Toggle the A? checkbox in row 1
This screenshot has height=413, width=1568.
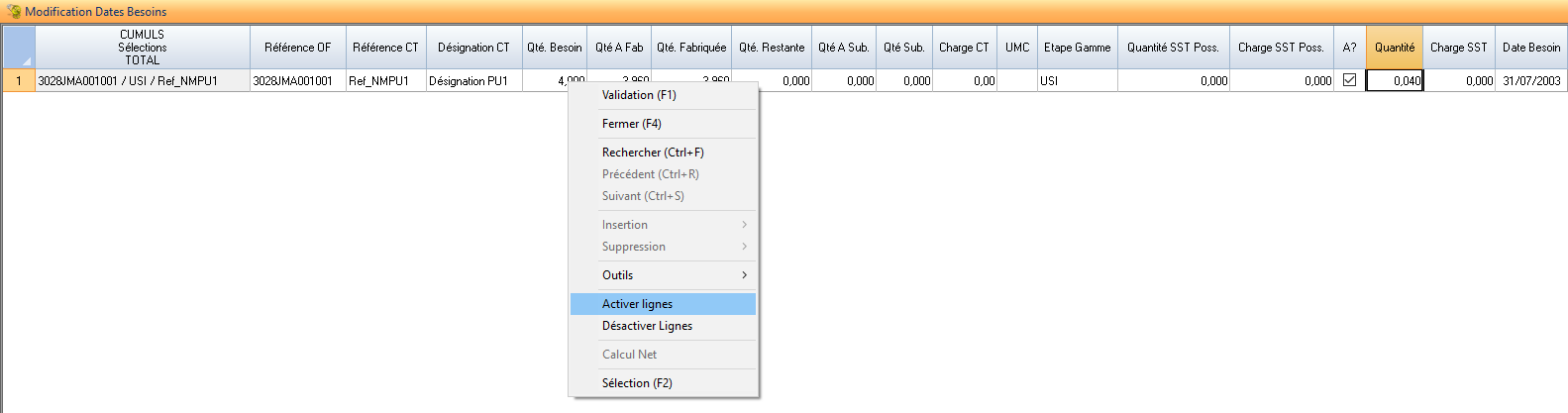coord(1349,80)
